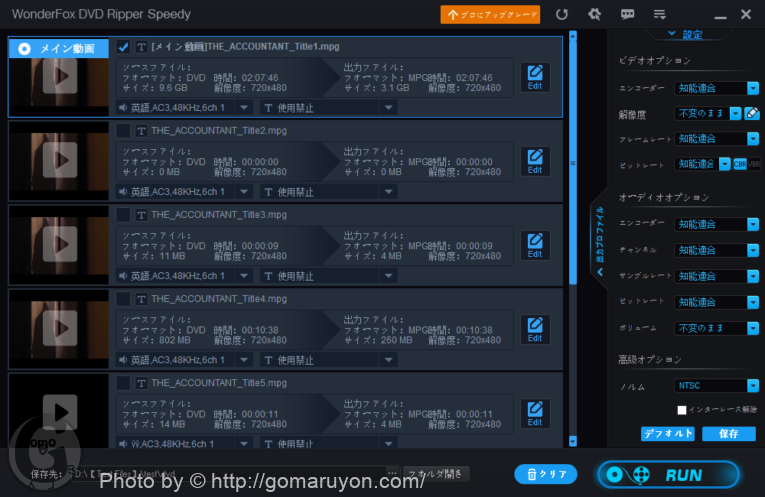Screen dimensions: 765x497
Task: Click Edit icon for THE_ACCOUNTANT_Title3.mpg
Action: tap(535, 245)
